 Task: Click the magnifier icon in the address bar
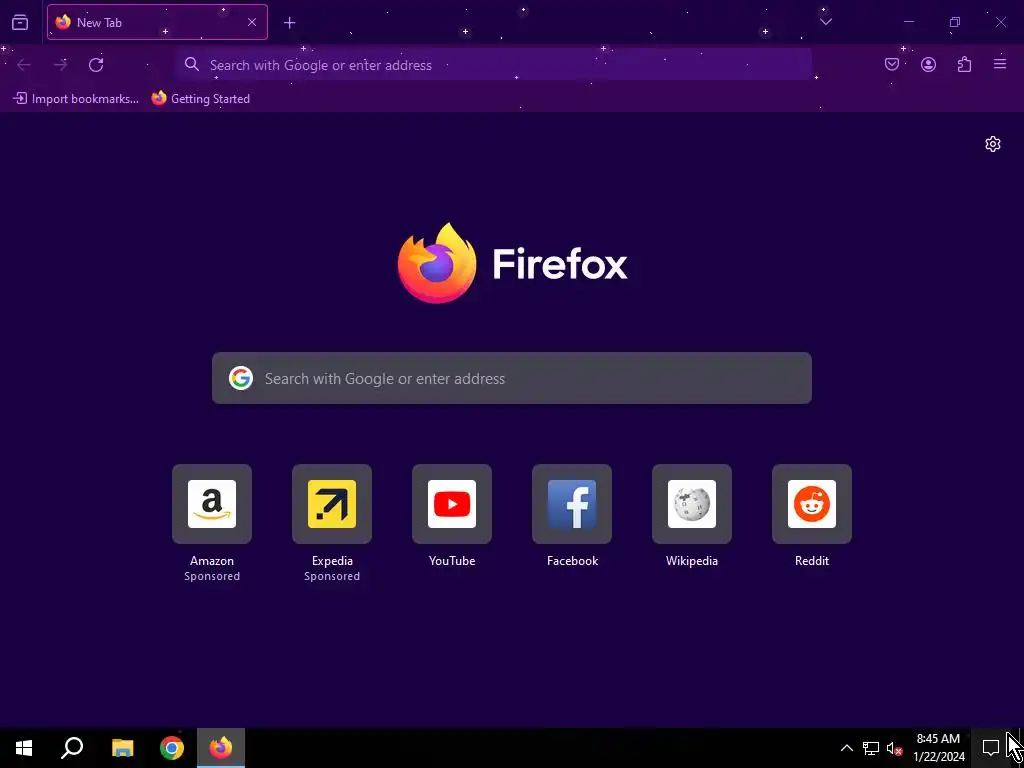(191, 64)
